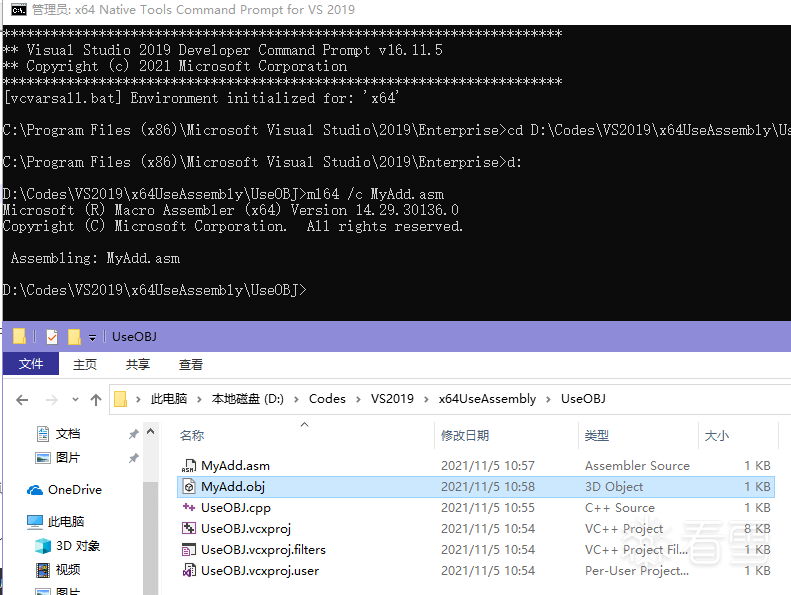Click the 3D Object type cell

614,486
